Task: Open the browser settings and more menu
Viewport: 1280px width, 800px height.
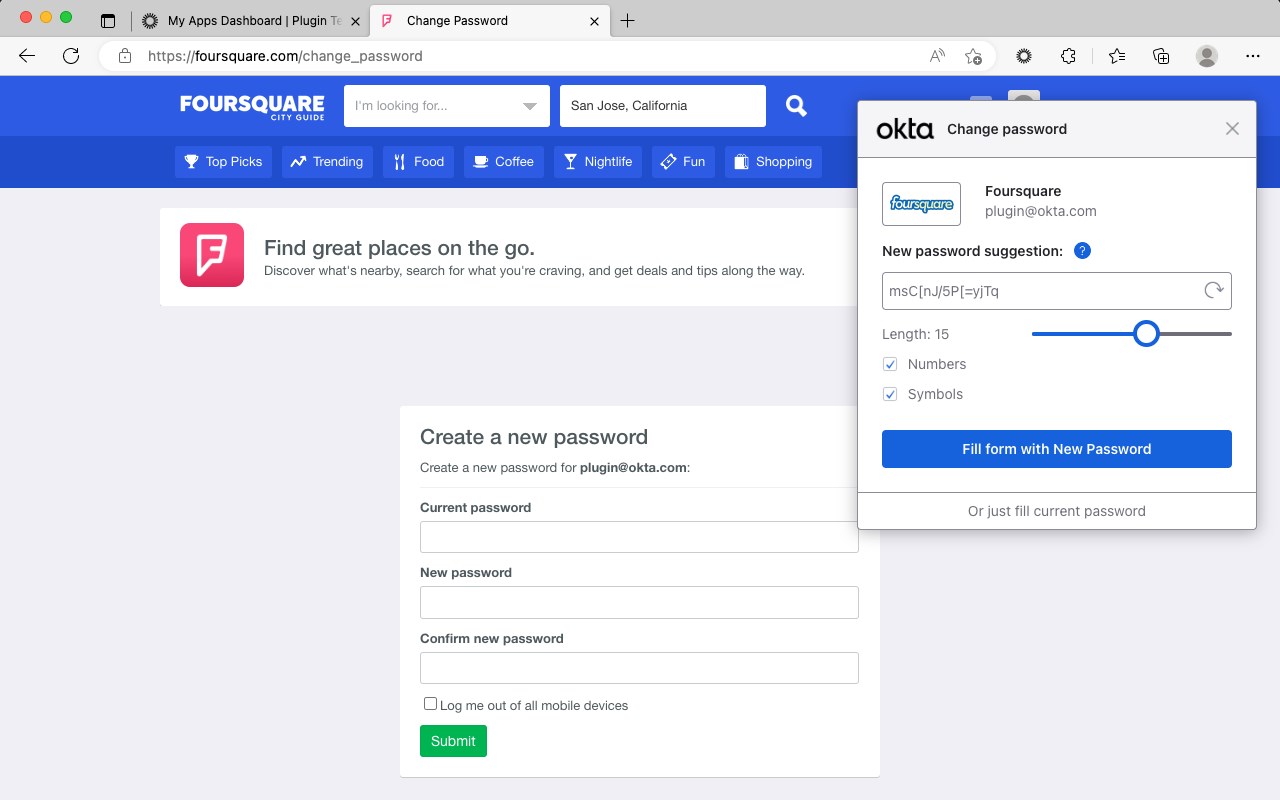Action: [1253, 56]
